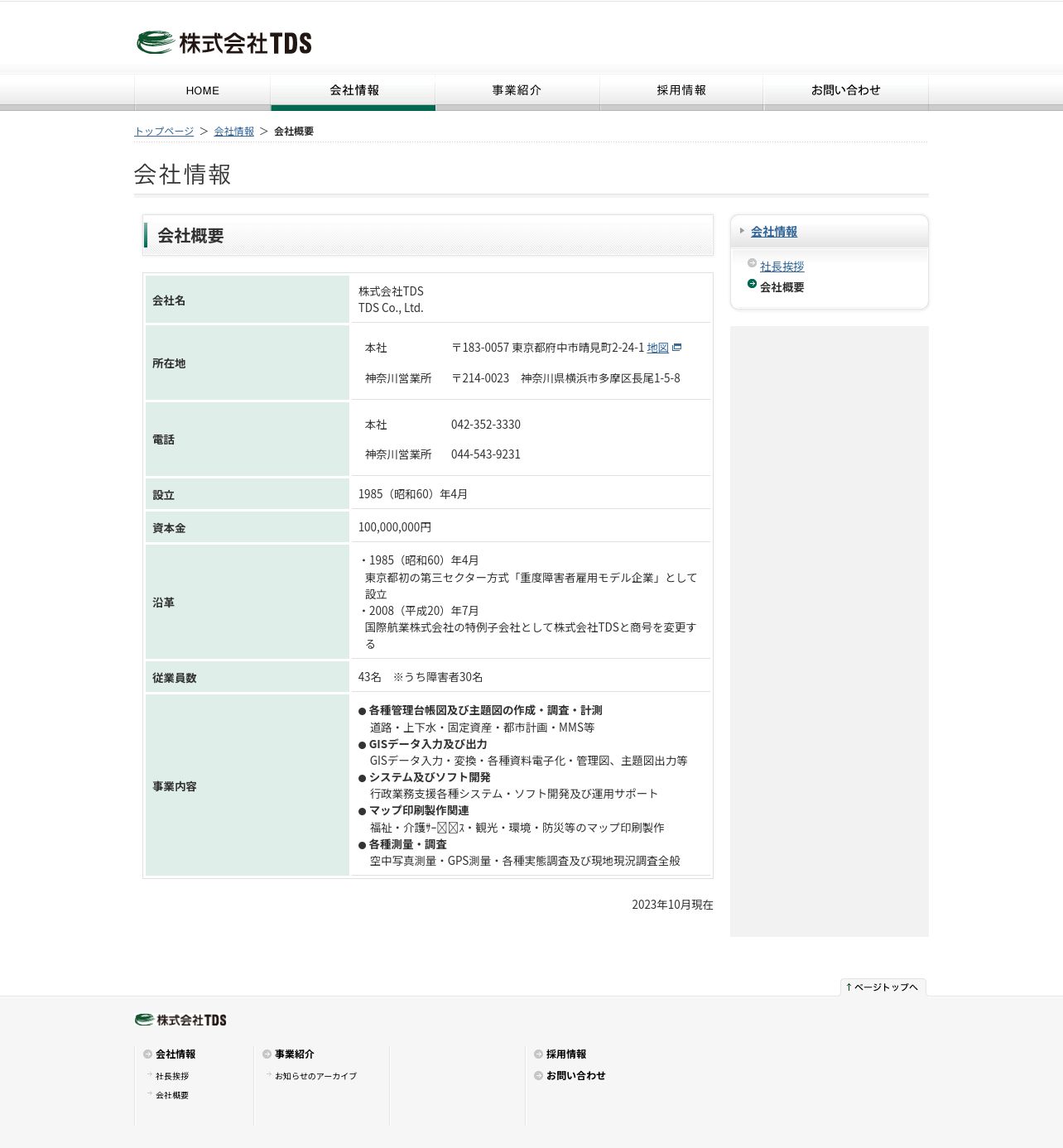Click the circle icon beside footer 会社情報
The height and width of the screenshot is (1148, 1063).
pyautogui.click(x=147, y=1054)
